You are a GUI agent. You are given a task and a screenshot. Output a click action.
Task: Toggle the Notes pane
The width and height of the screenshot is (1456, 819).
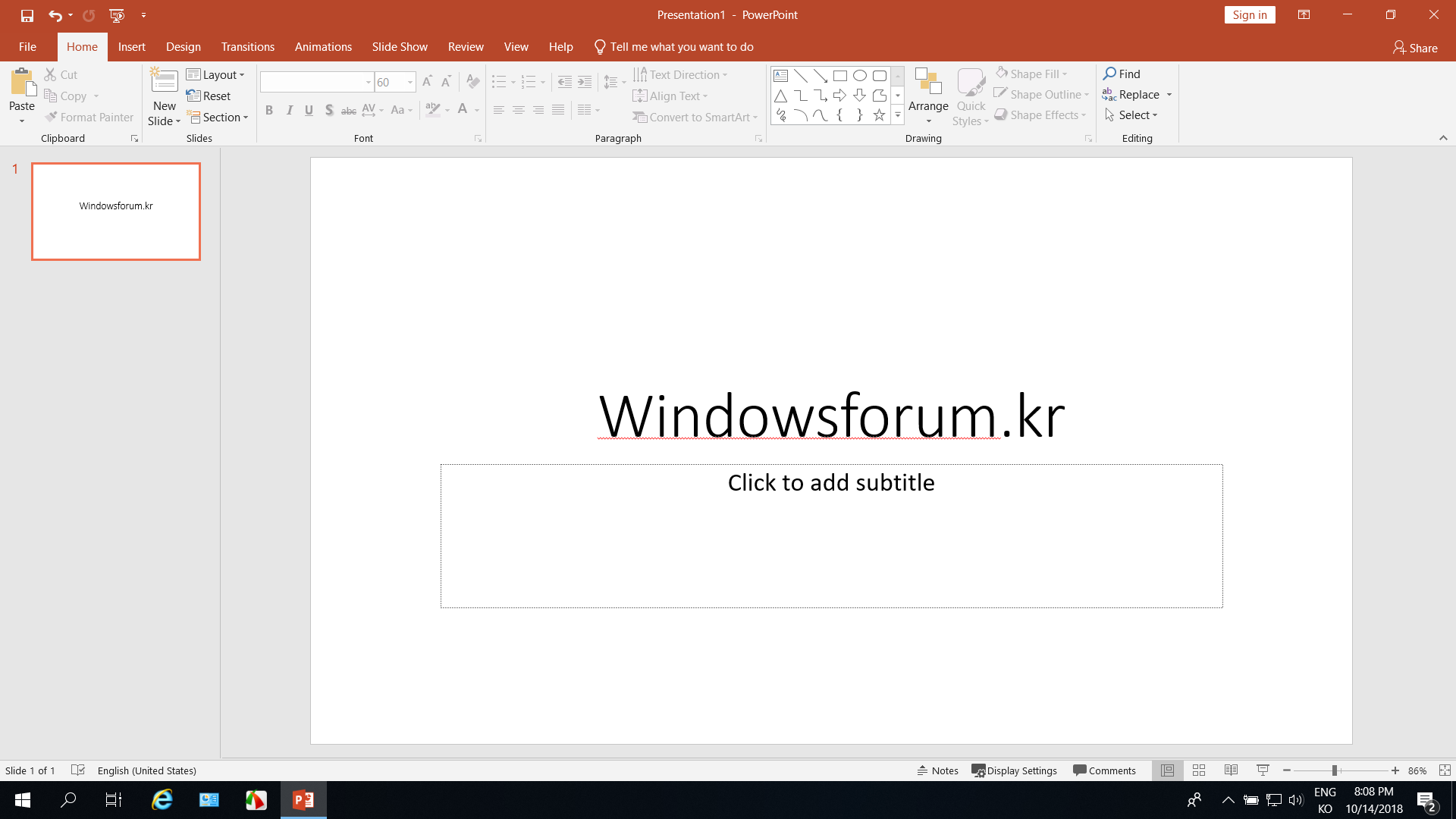[937, 770]
